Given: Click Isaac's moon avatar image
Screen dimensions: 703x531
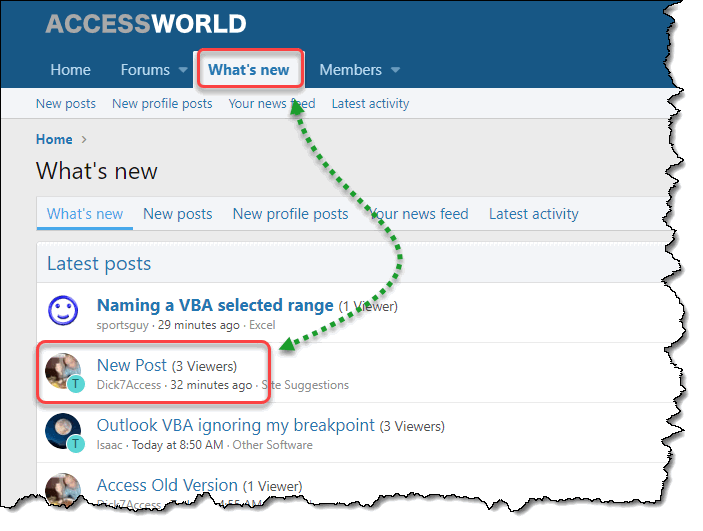Looking at the screenshot, I should point(63,431).
